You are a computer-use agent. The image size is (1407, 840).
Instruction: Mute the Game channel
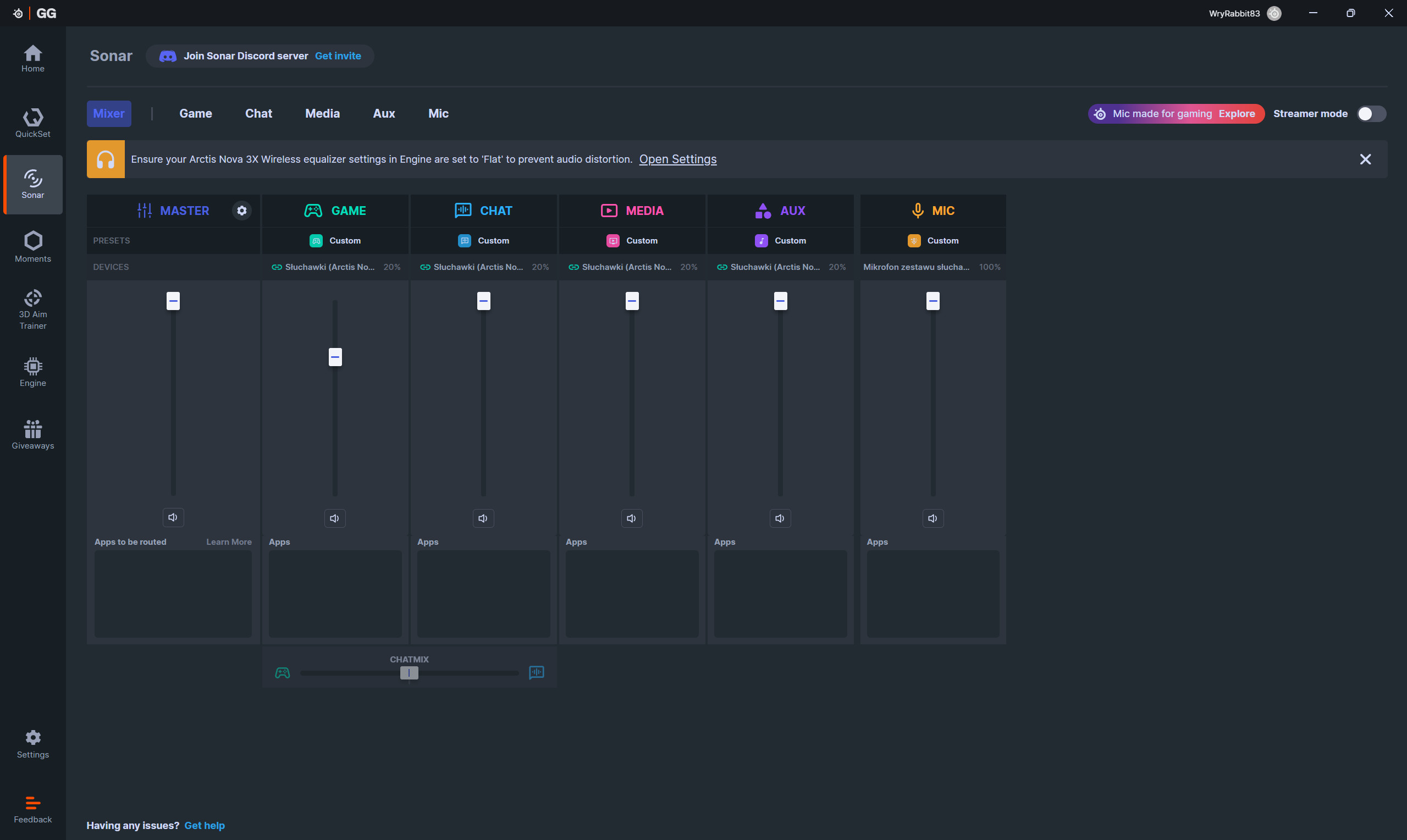[x=335, y=518]
